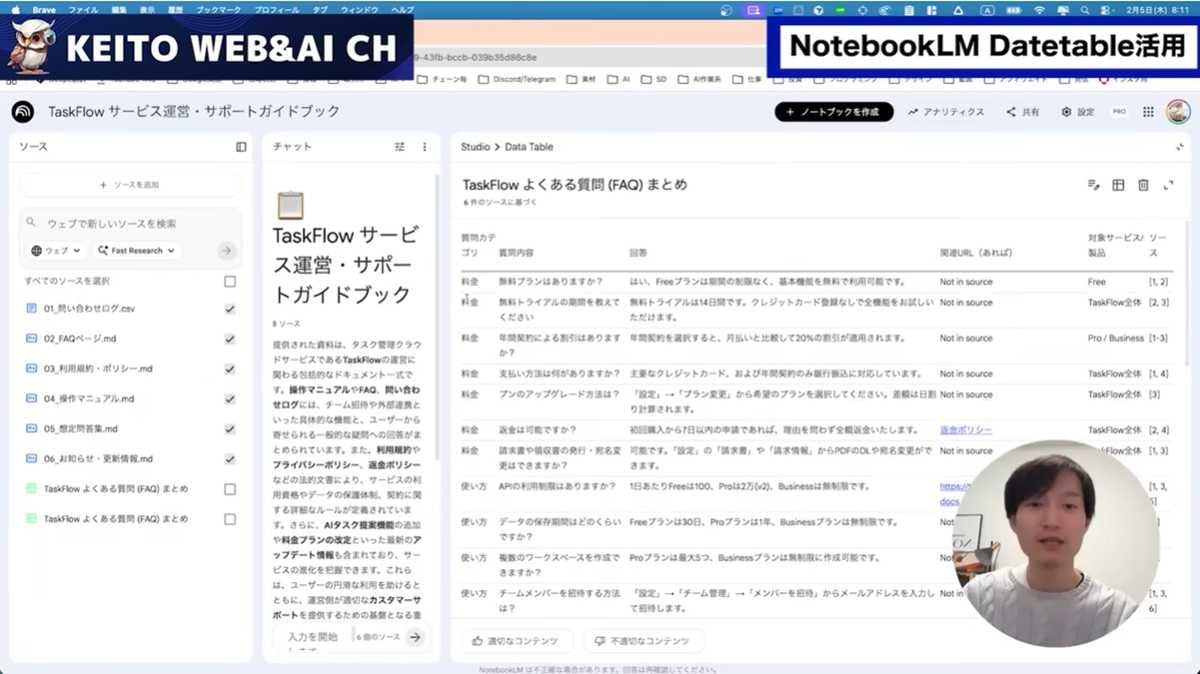
Task: Expand the Data Table to full screen
Action: coord(1168,185)
